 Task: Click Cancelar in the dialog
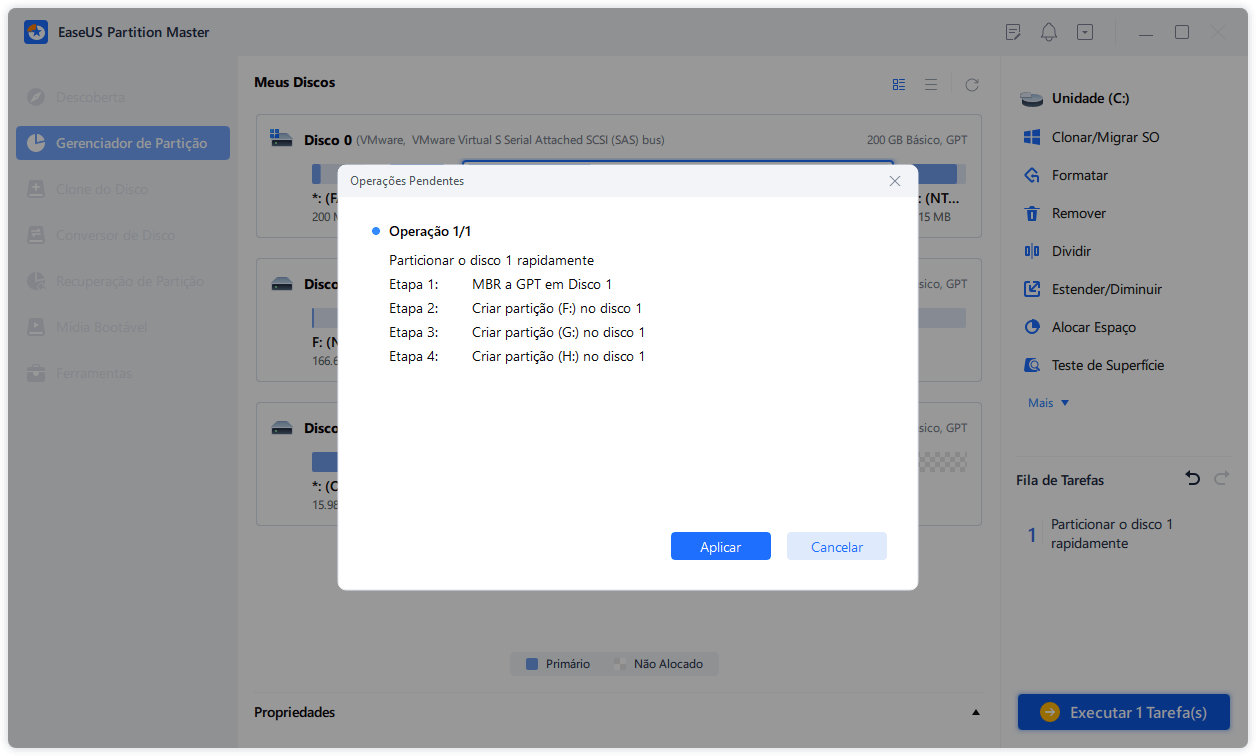point(836,547)
